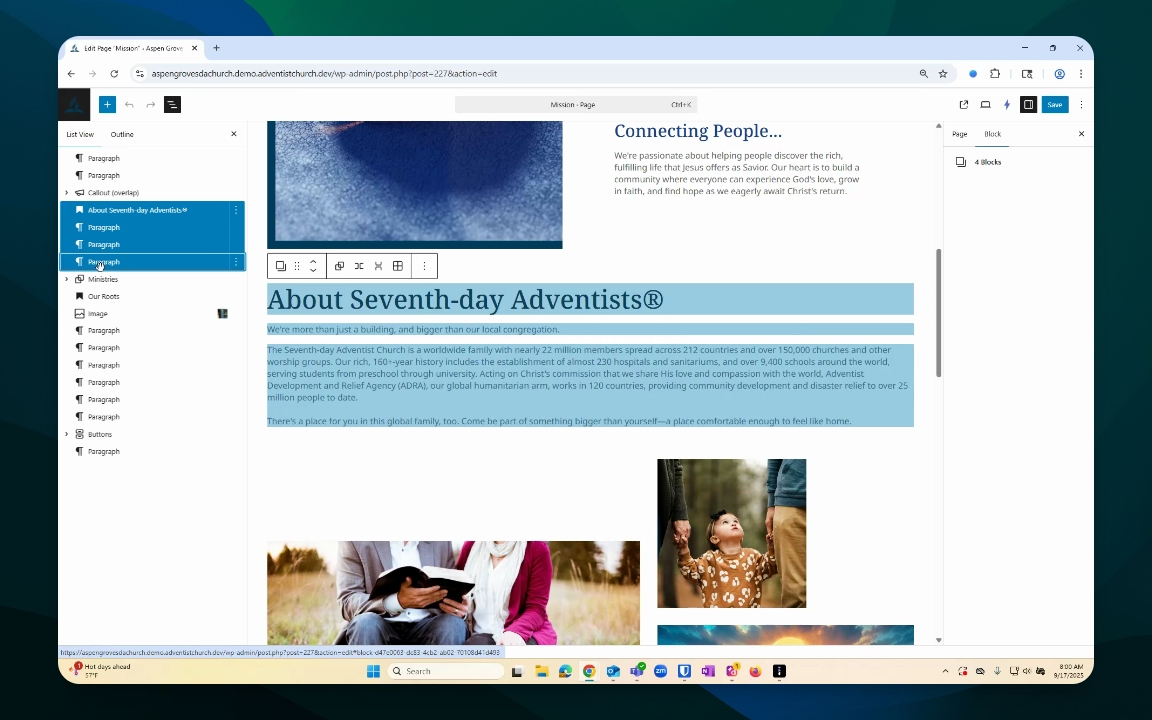This screenshot has width=1152, height=720.
Task: Click the toddler holding hands image
Action: pos(732,533)
